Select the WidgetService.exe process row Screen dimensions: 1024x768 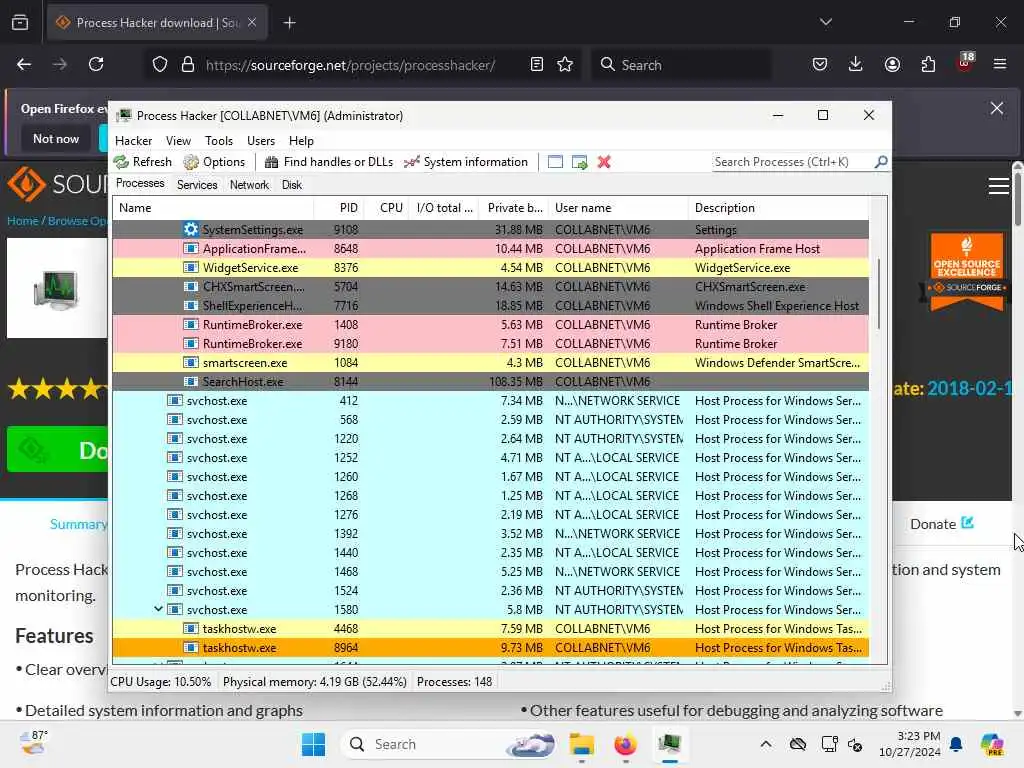coord(490,268)
